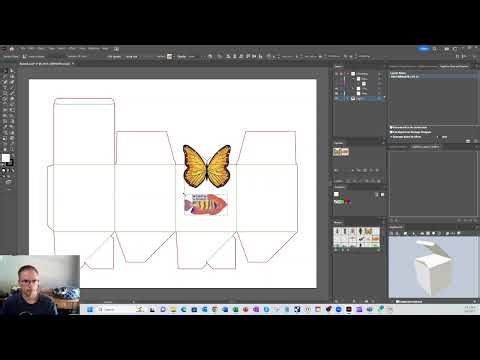Open the Edit Toolbar ellipsis icon

[9, 189]
